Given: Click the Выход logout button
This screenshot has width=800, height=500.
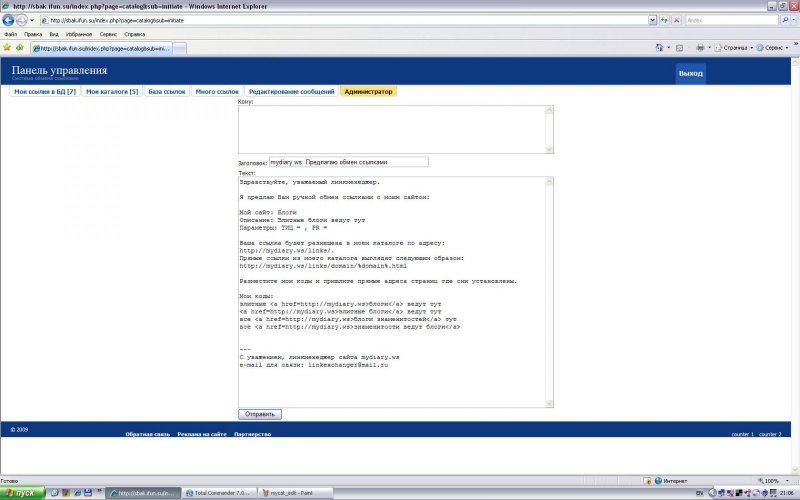Looking at the screenshot, I should click(x=690, y=74).
